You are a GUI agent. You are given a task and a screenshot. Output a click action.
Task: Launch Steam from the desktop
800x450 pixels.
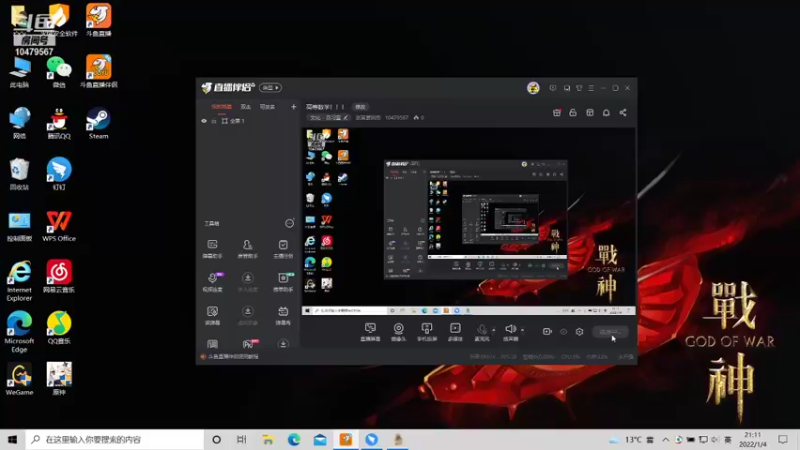click(98, 123)
